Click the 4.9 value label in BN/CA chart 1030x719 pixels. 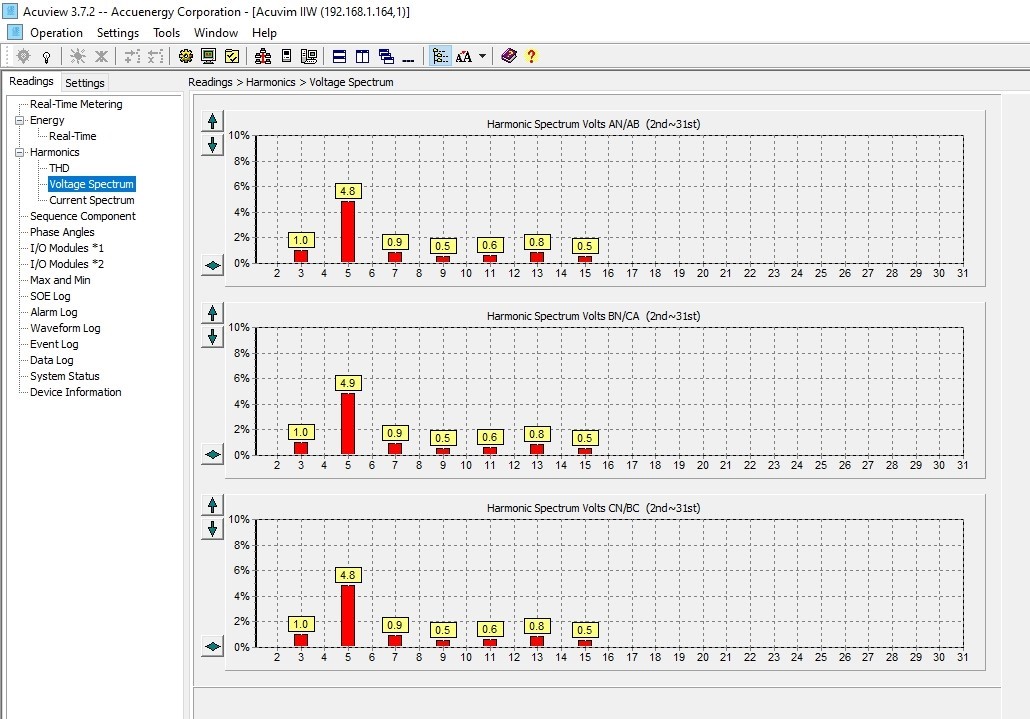pyautogui.click(x=347, y=383)
